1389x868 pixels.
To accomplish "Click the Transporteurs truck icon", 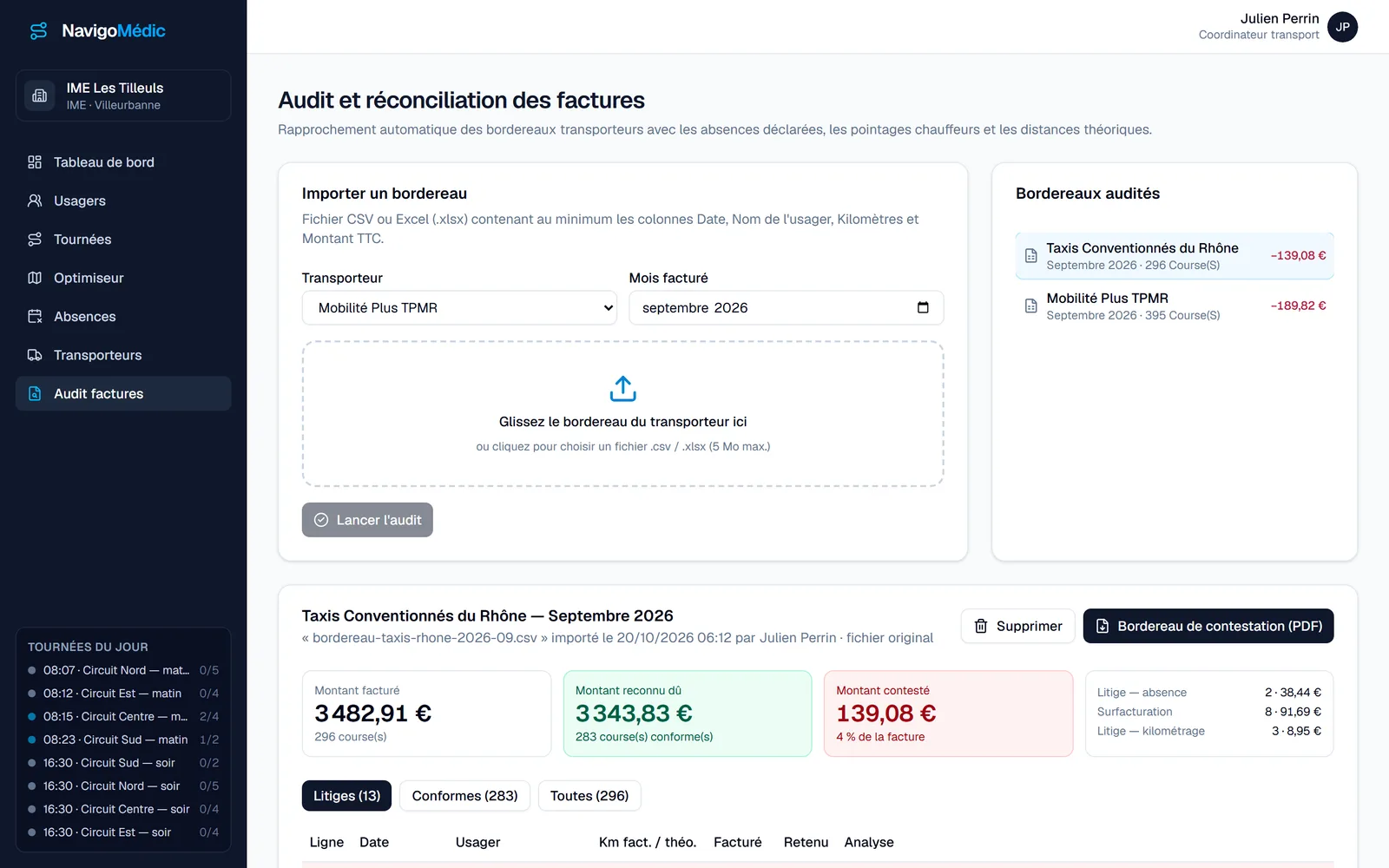I will 35,355.
